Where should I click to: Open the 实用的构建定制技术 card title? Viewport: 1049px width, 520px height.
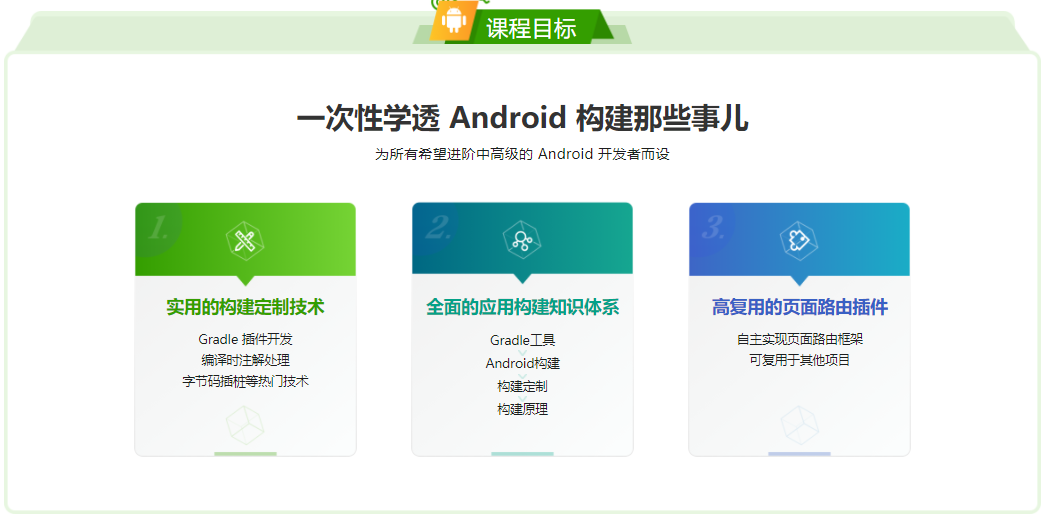246,307
